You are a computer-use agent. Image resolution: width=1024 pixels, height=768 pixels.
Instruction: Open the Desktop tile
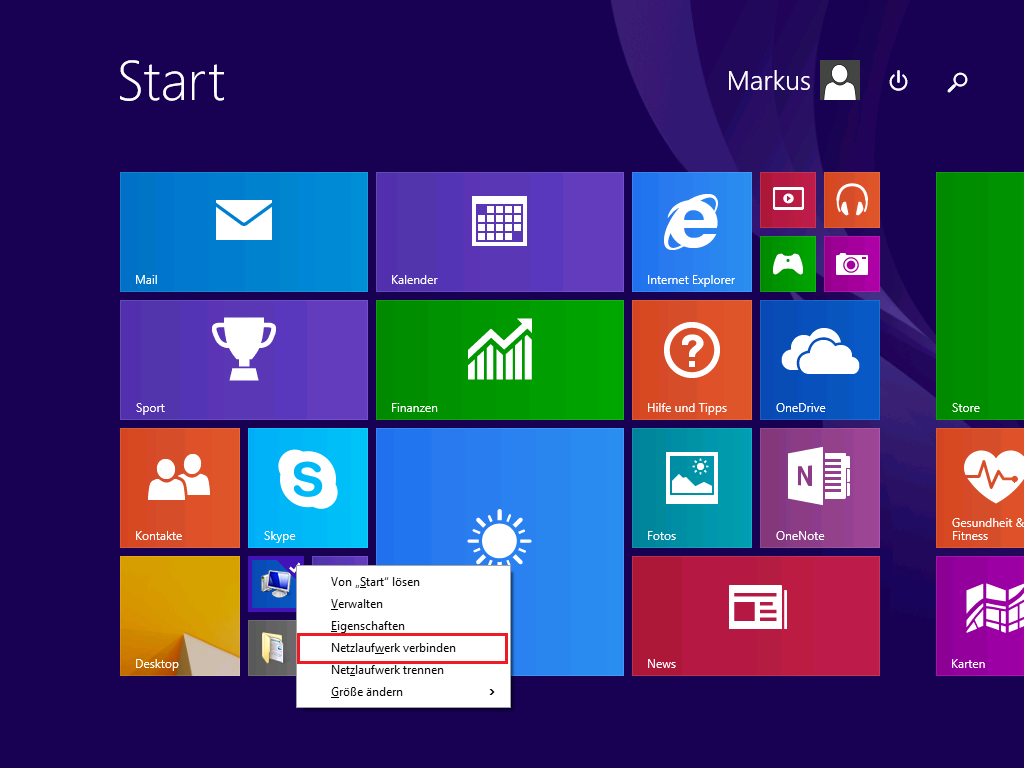pos(180,616)
